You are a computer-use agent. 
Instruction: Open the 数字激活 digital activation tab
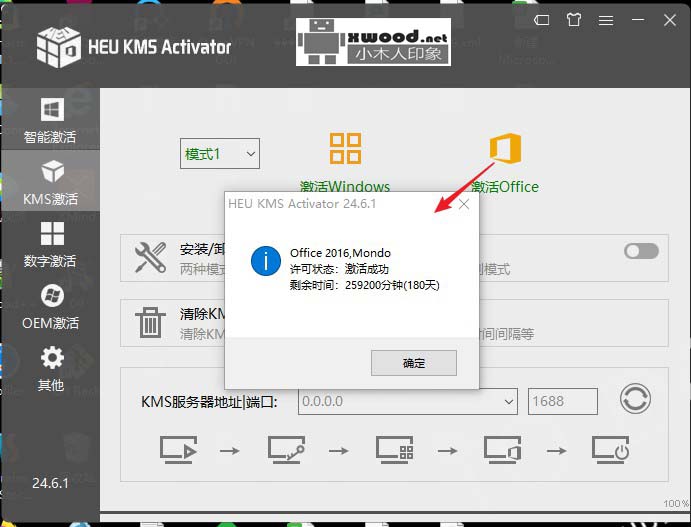50,244
